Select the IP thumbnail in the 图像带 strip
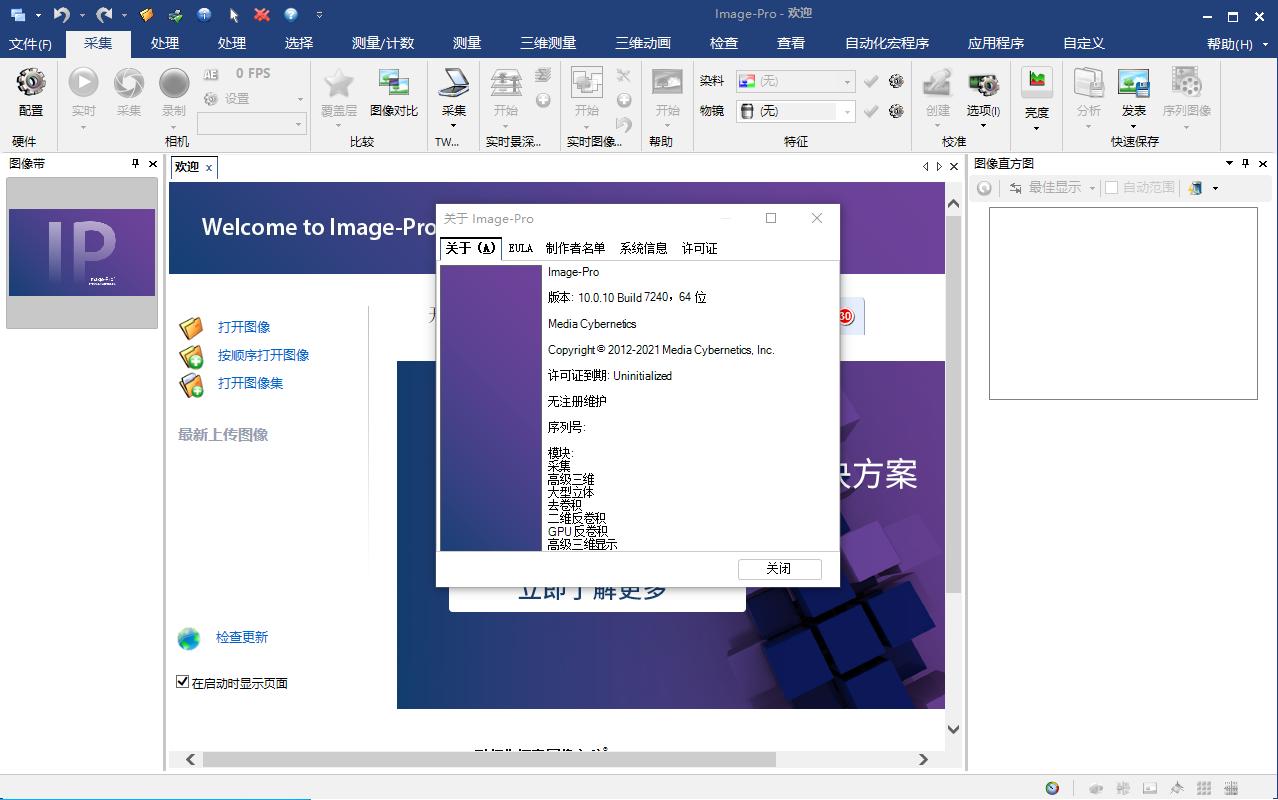 (82, 252)
